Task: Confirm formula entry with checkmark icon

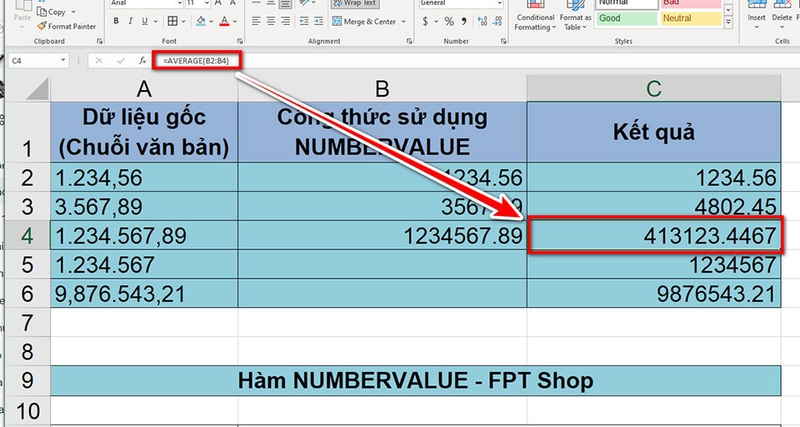Action: pos(121,61)
